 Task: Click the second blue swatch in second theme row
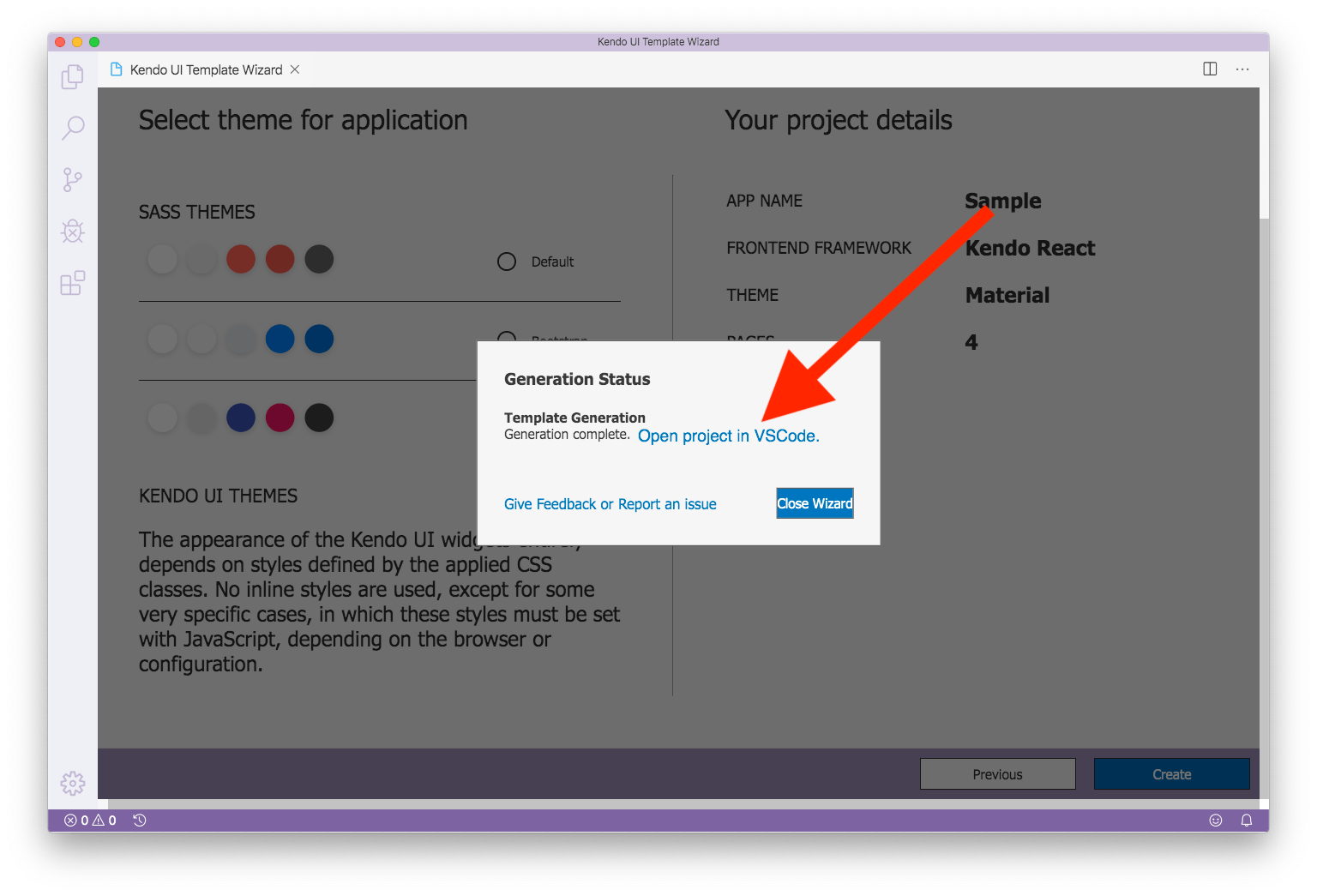click(319, 339)
